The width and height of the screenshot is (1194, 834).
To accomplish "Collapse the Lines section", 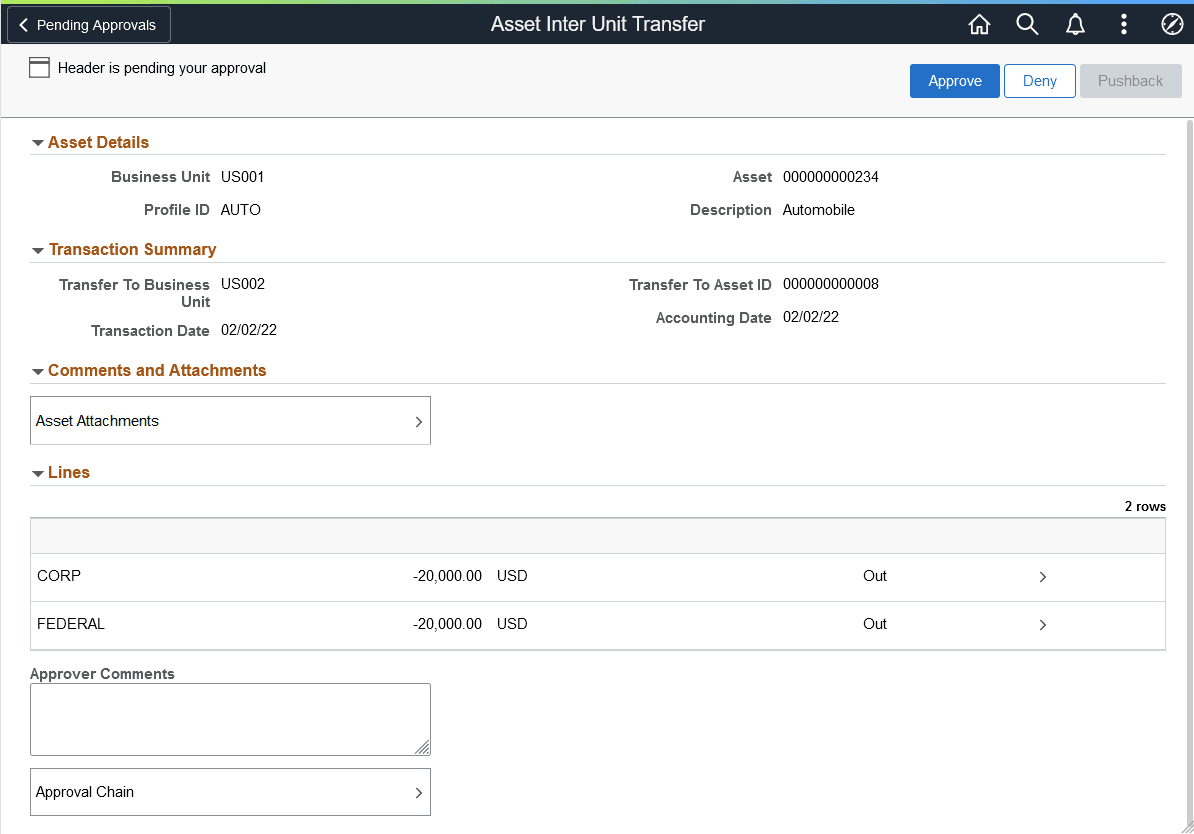I will click(38, 472).
